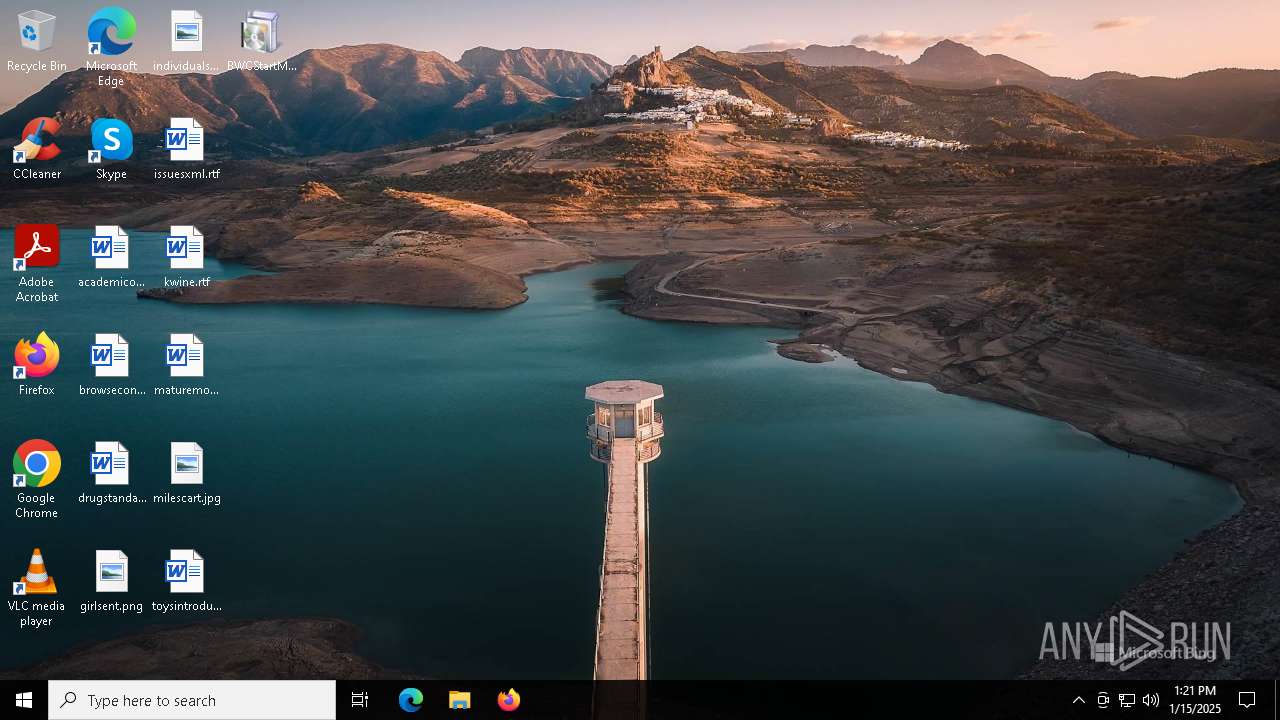Launch Skype from the desktop
This screenshot has height=720, width=1280.
coord(111,149)
